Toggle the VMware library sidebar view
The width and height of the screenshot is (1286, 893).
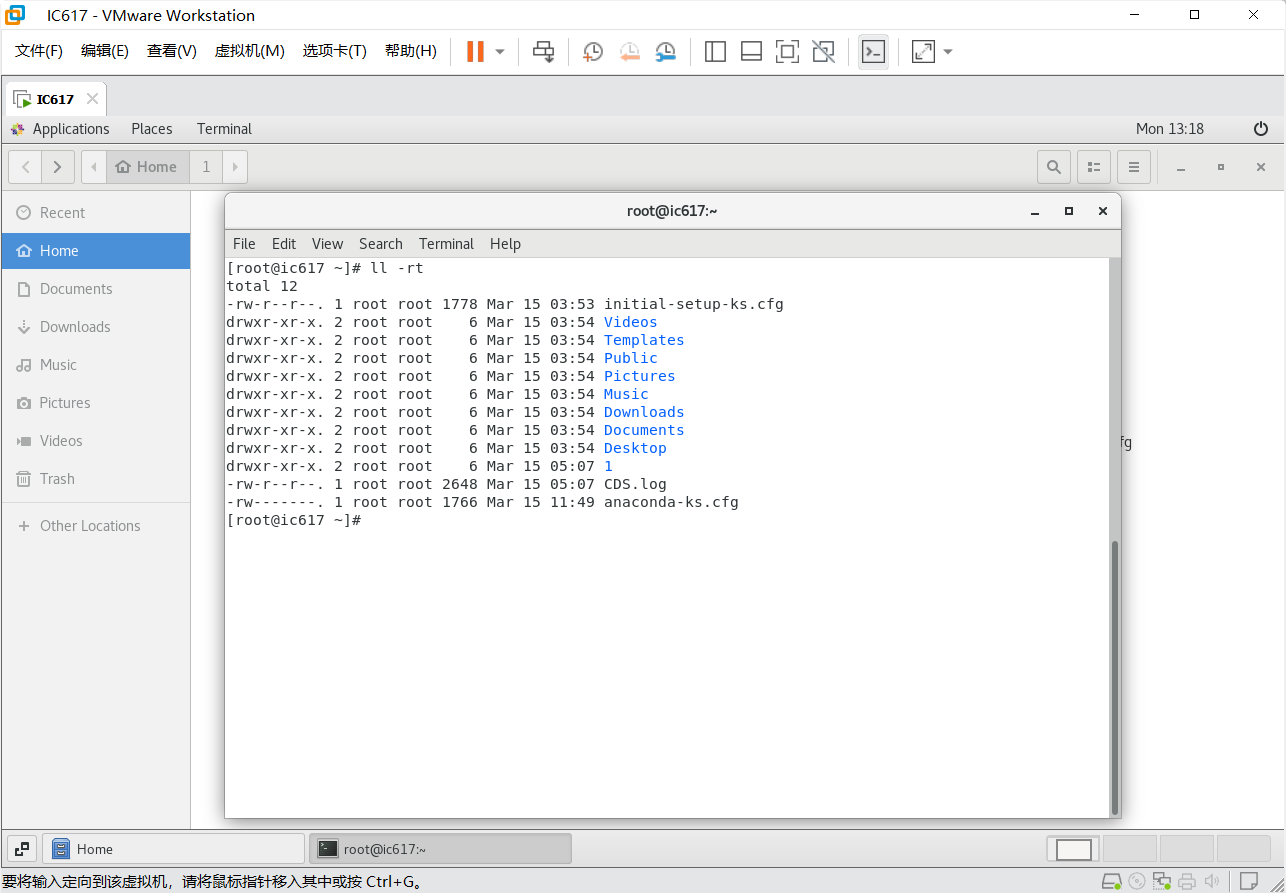tap(715, 52)
